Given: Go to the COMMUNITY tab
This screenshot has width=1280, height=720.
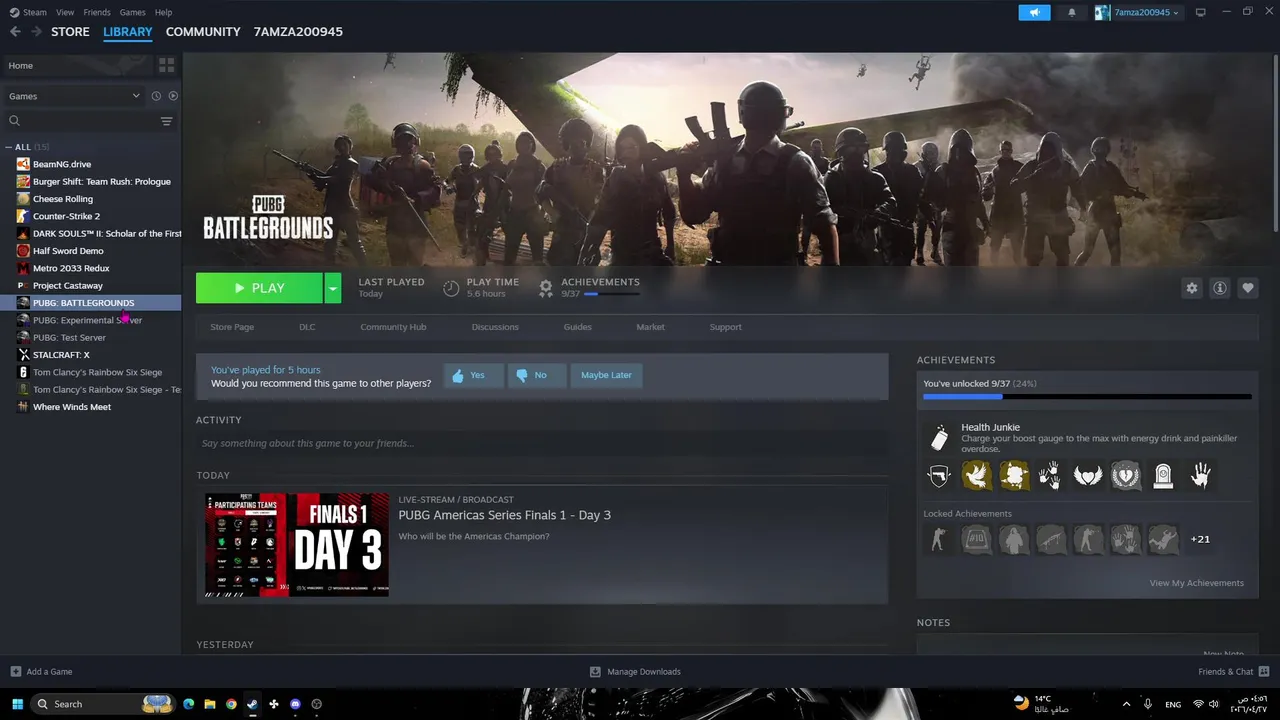Looking at the screenshot, I should tap(203, 32).
